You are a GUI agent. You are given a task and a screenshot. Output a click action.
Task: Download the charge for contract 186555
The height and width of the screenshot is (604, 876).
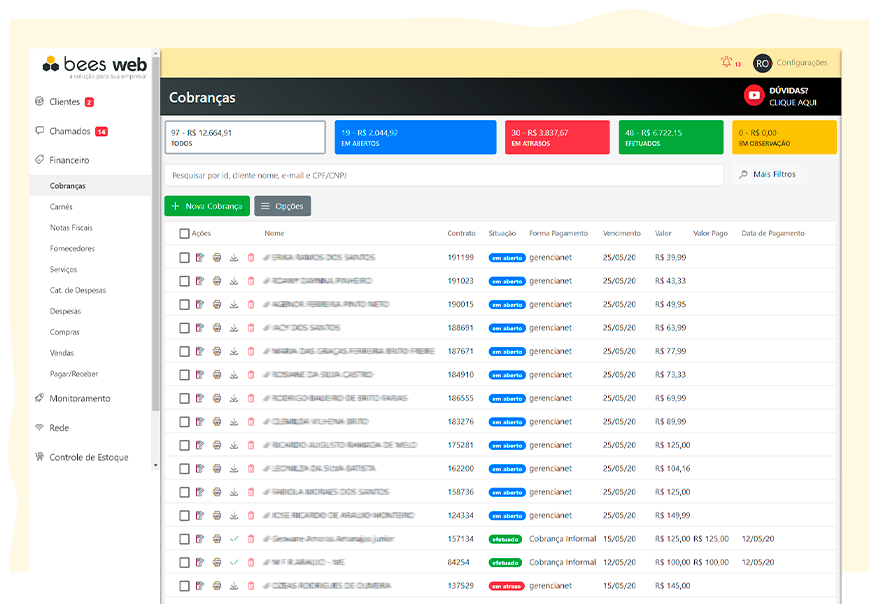[x=234, y=398]
